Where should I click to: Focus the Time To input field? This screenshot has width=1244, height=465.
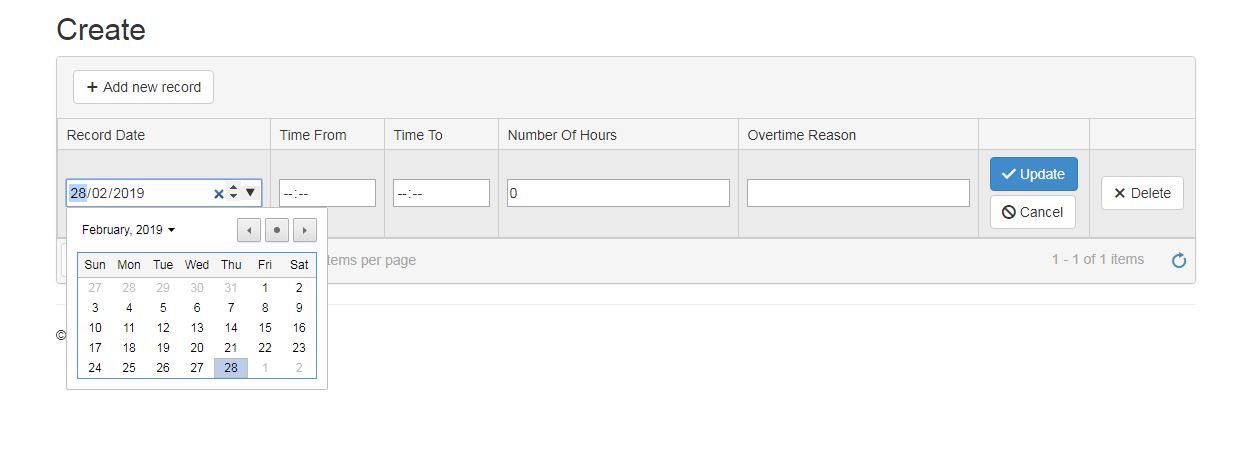441,193
